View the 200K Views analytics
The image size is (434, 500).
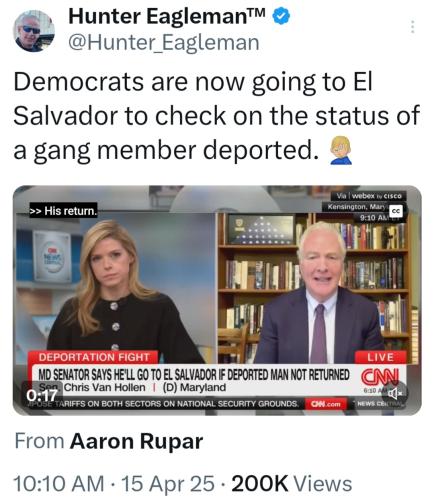click(x=292, y=484)
